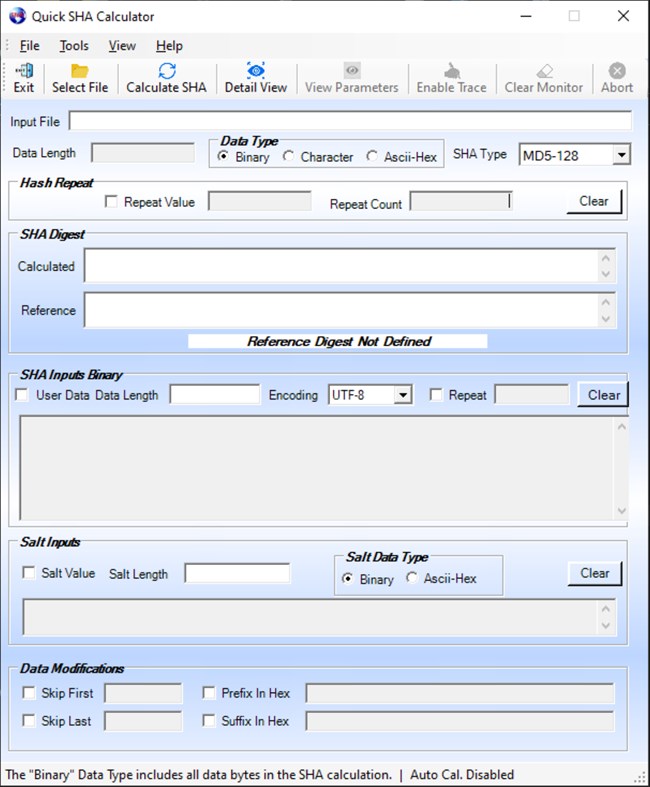Minimize the Quick SHA Calculator window
This screenshot has height=787, width=650.
[x=526, y=16]
